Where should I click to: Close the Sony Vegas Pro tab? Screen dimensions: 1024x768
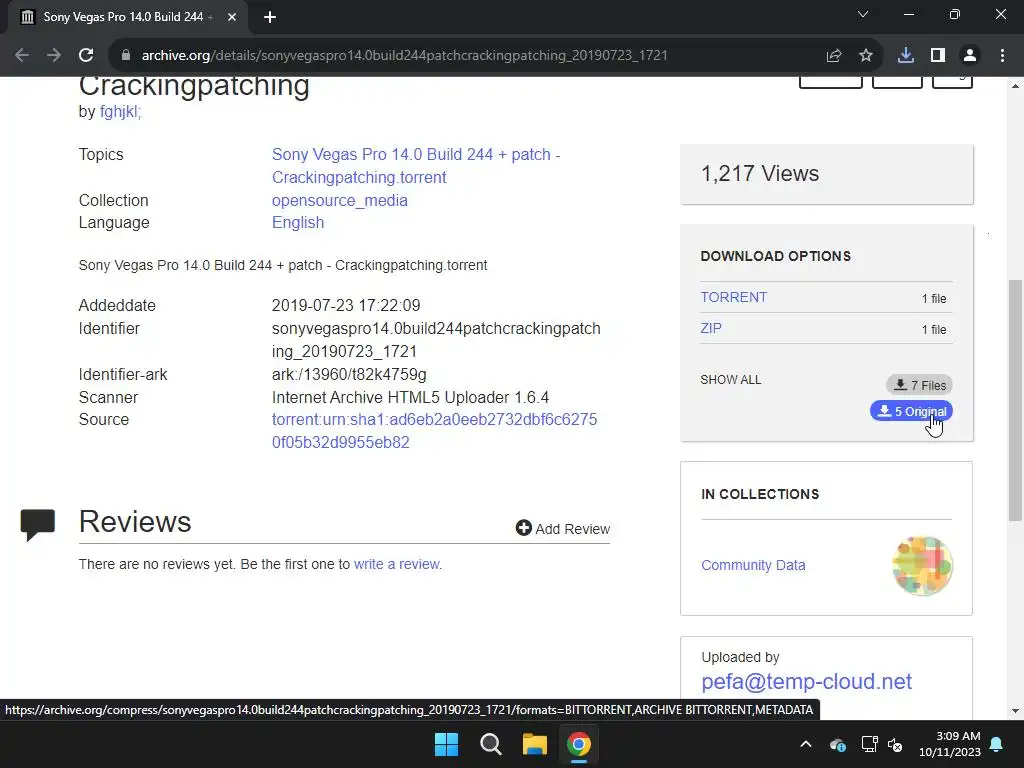[232, 17]
